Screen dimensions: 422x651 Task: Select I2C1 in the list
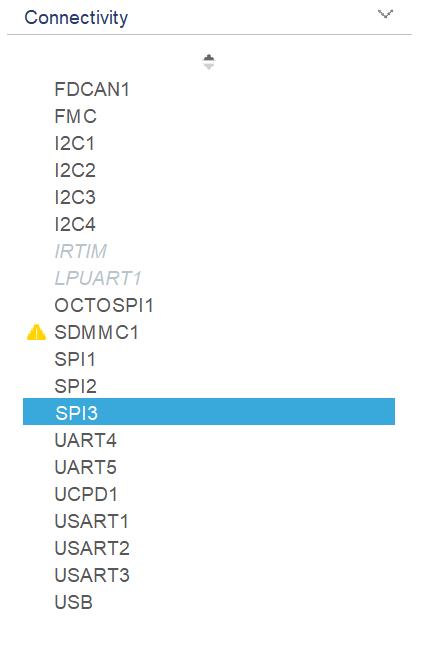(x=74, y=143)
